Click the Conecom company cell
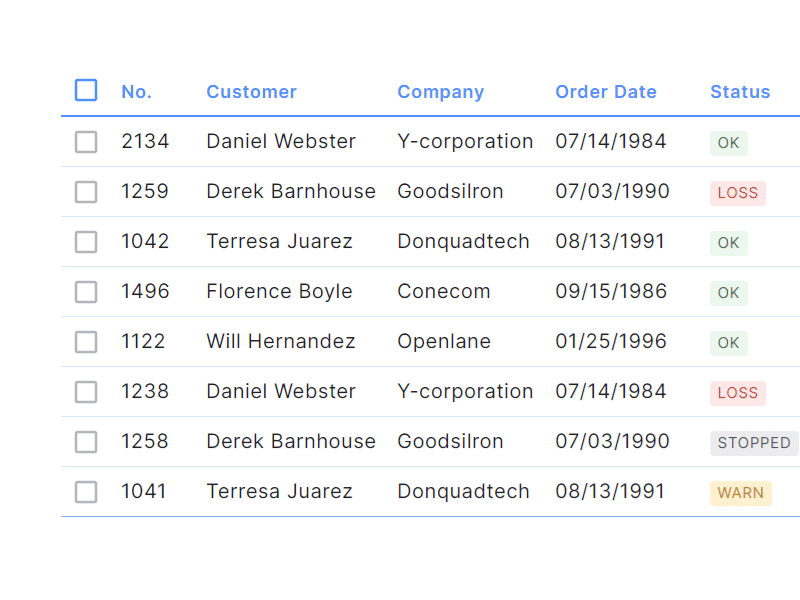The image size is (800, 600). [x=443, y=292]
